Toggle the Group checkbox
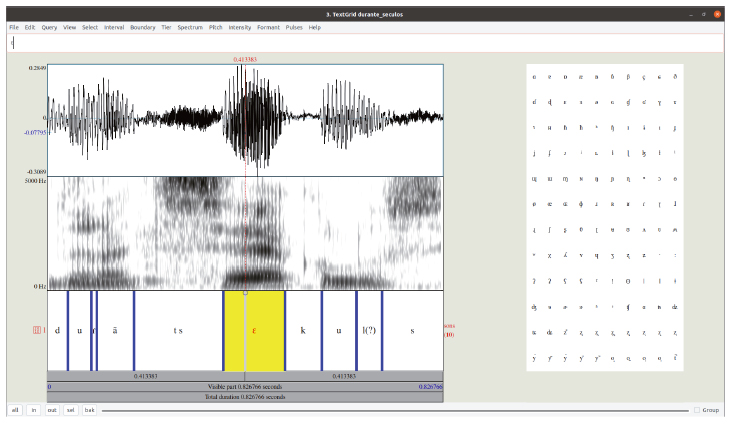 pyautogui.click(x=697, y=410)
